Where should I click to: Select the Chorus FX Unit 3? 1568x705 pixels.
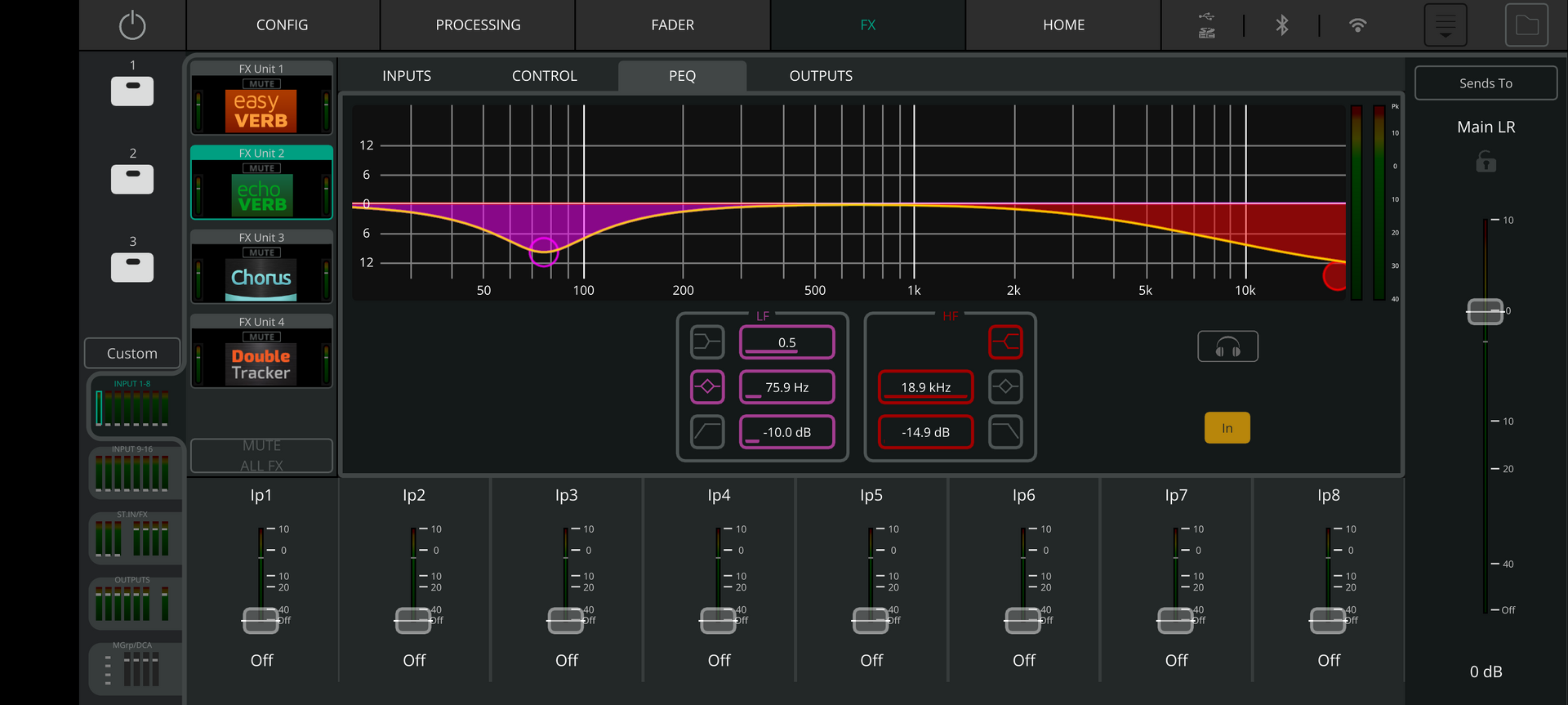[x=261, y=280]
